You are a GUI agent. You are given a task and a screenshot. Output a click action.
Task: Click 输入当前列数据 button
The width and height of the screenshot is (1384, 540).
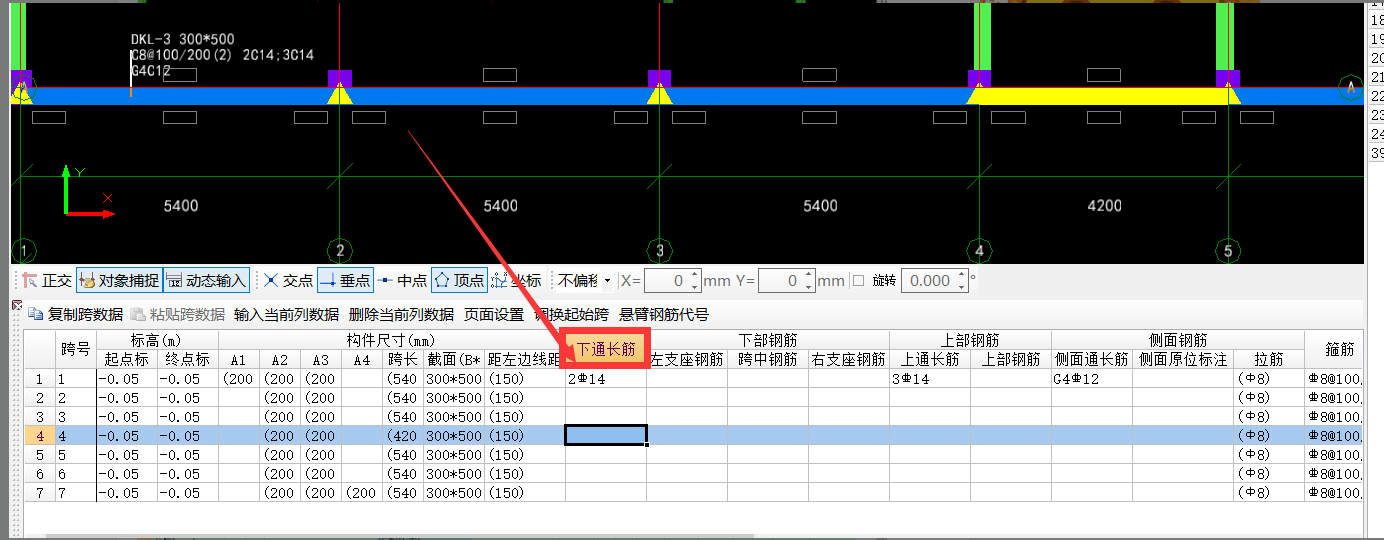click(286, 314)
